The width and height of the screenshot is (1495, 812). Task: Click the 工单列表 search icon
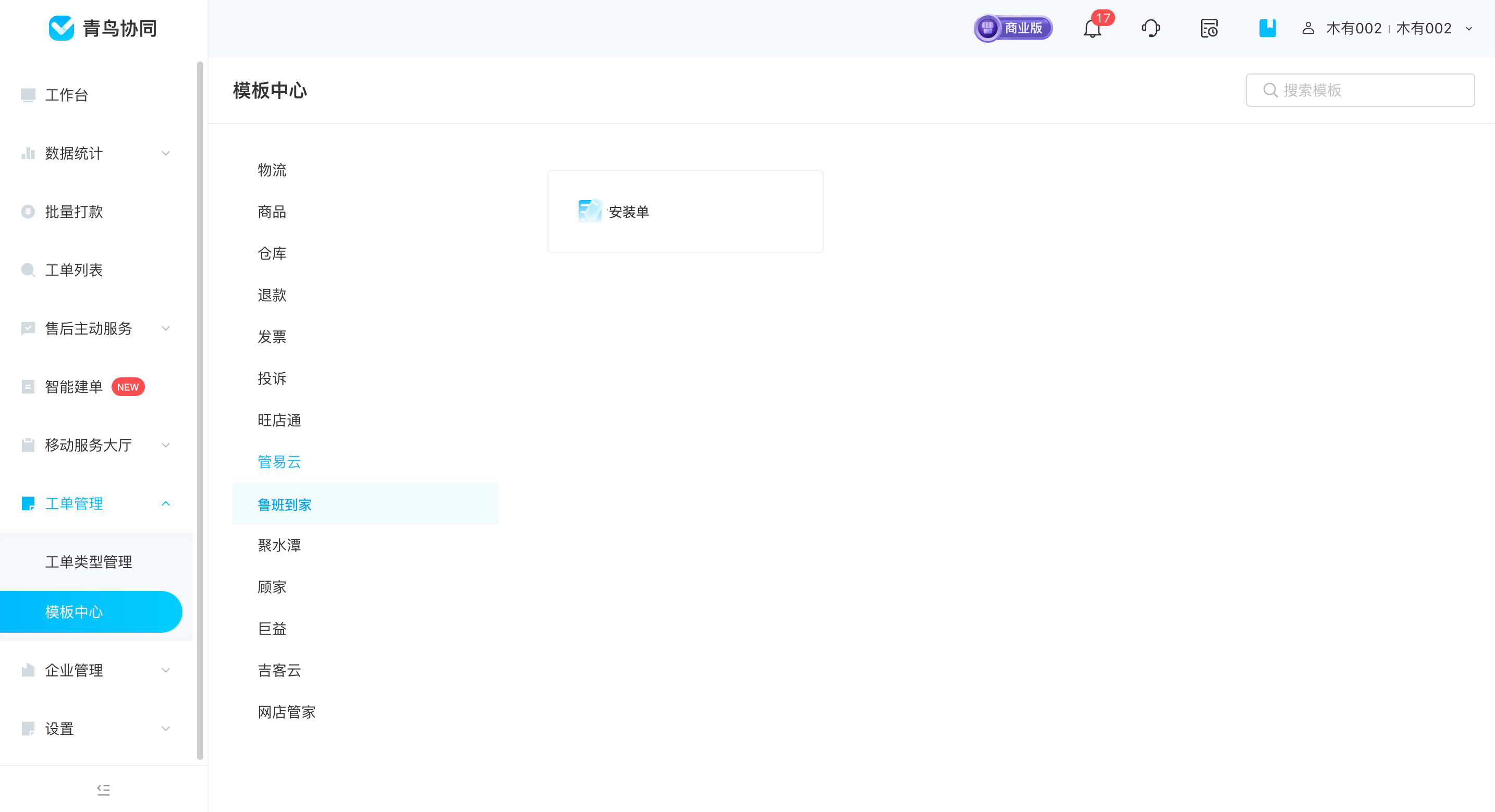point(28,270)
